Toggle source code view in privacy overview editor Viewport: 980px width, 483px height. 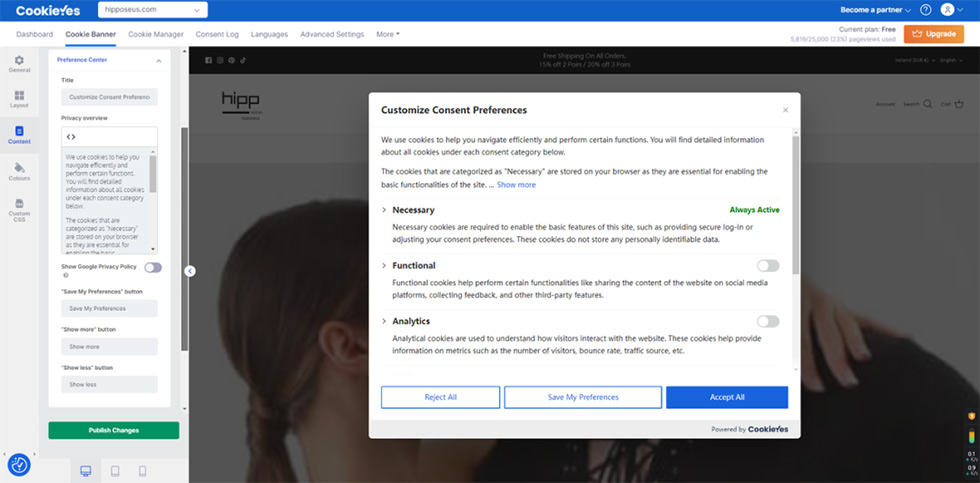71,136
